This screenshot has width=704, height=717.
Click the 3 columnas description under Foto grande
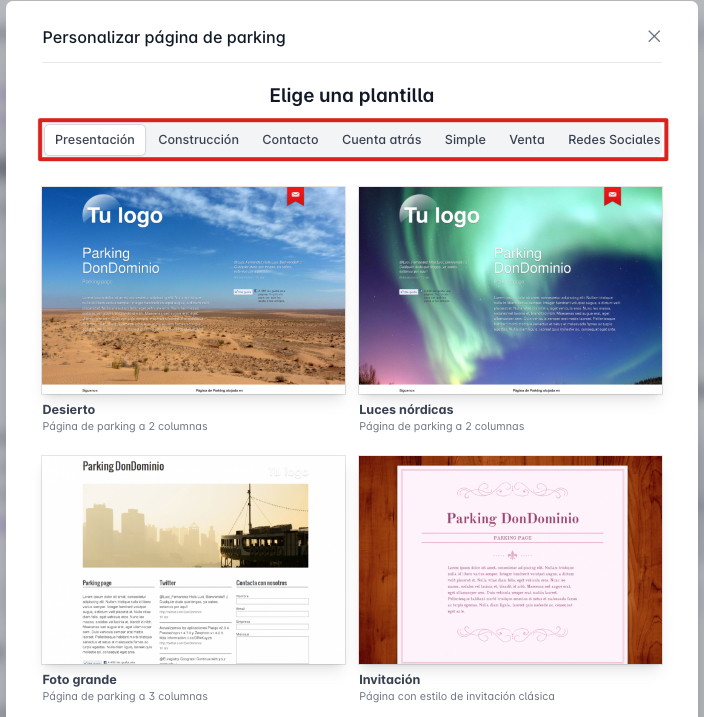[x=125, y=696]
